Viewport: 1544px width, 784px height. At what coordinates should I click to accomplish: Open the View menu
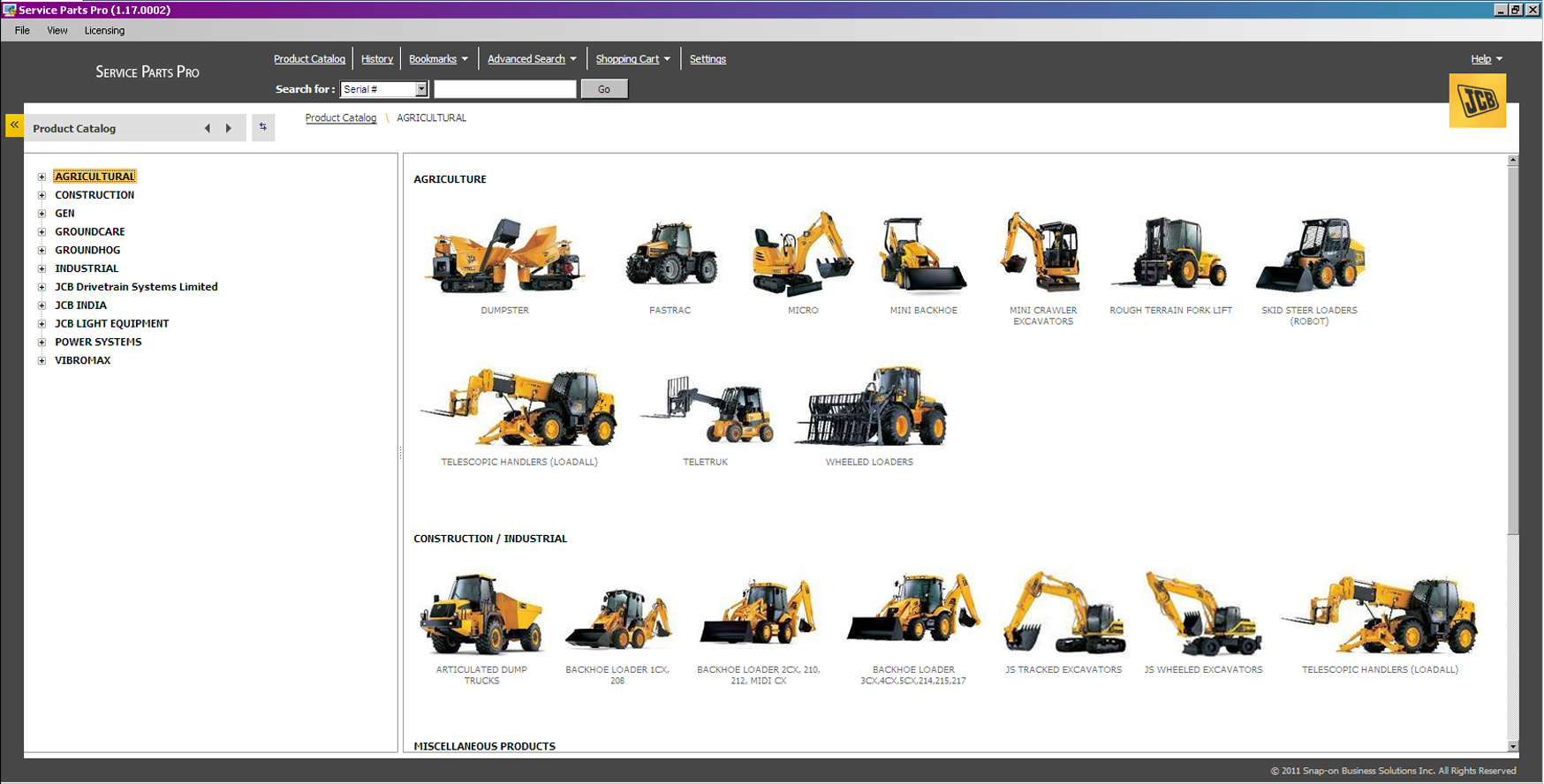(57, 31)
